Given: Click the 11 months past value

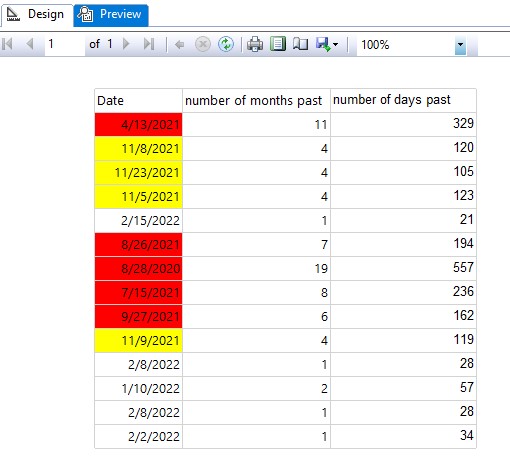Looking at the screenshot, I should coord(321,125).
